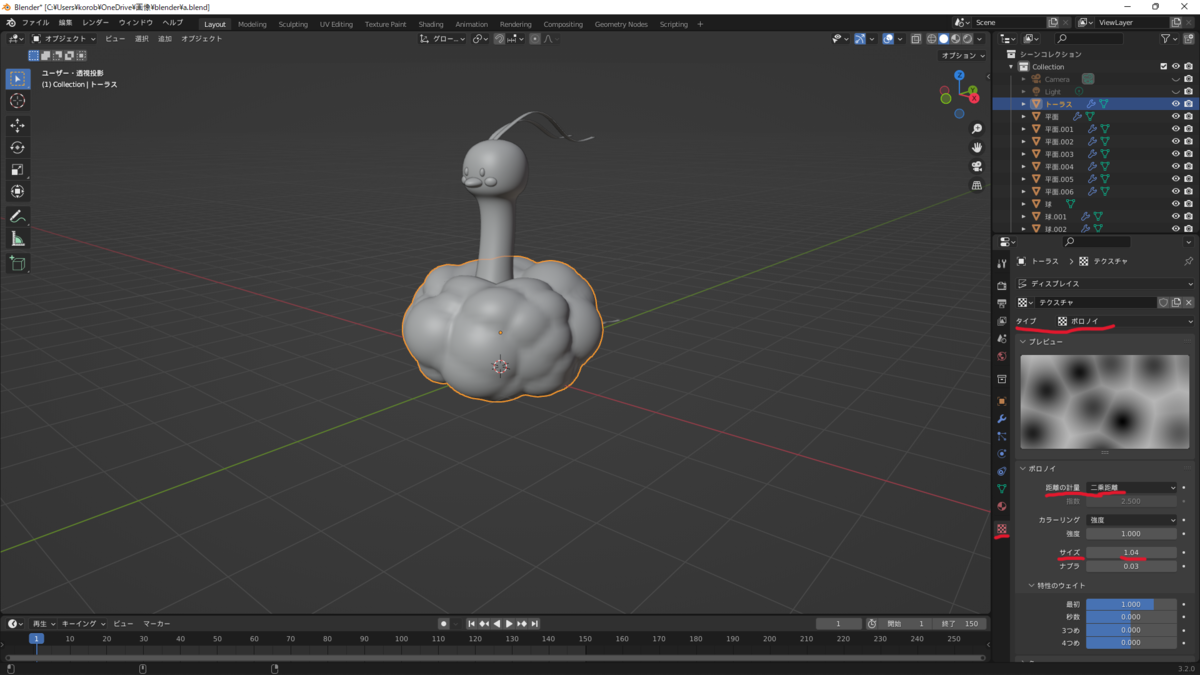Select solid viewport shading mode

coord(943,39)
